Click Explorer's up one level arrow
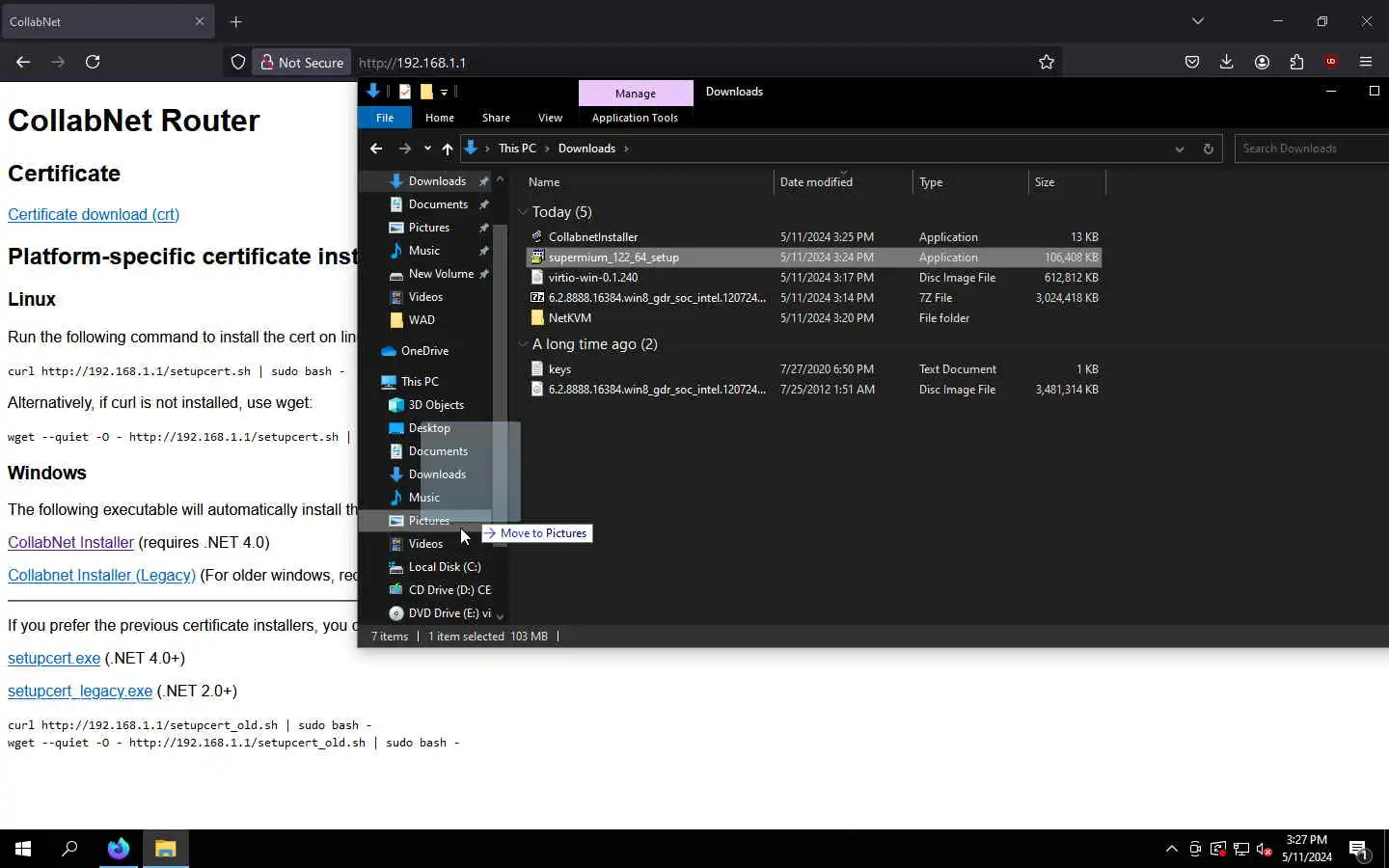1389x868 pixels. pyautogui.click(x=447, y=149)
